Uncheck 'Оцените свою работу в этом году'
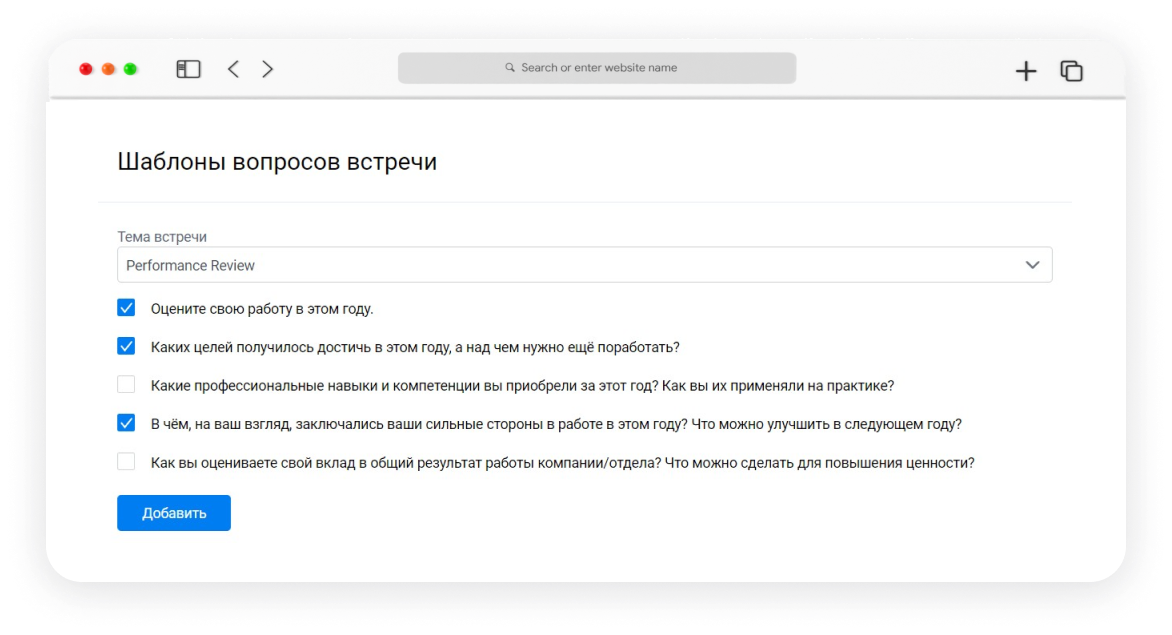Screen dimensions: 1172x635 [126, 308]
